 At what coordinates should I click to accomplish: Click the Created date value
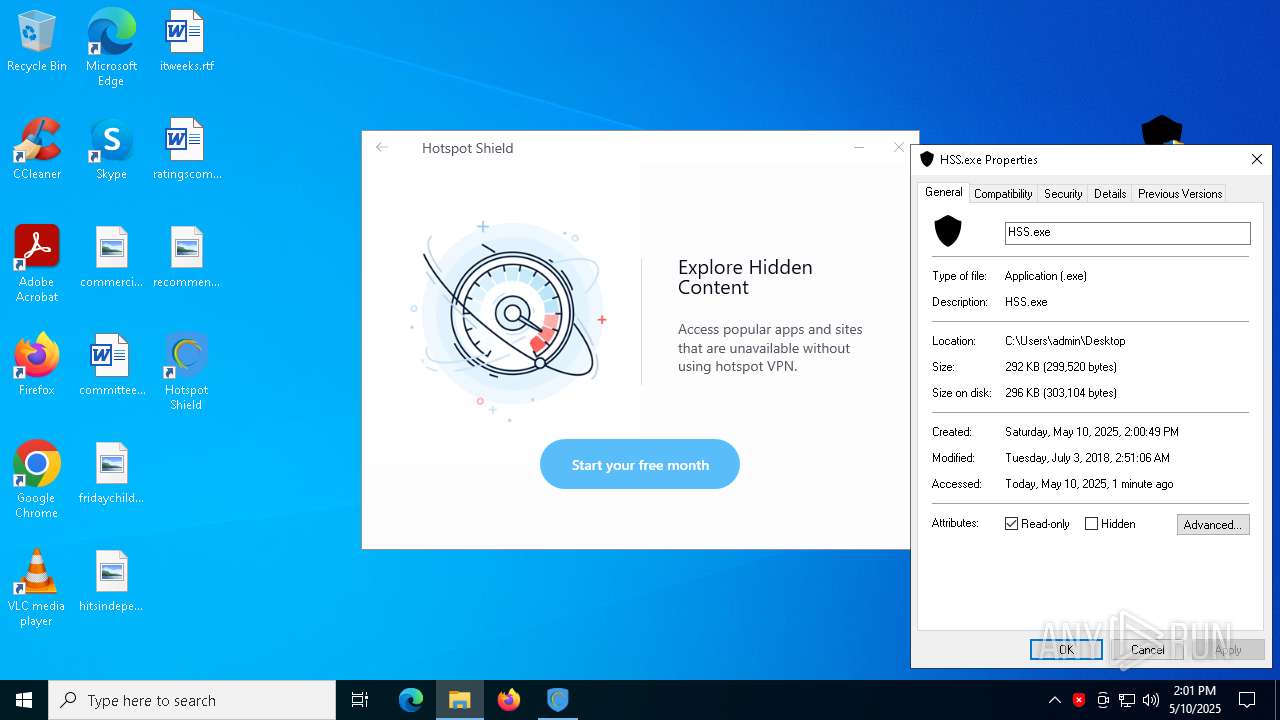coord(1092,432)
